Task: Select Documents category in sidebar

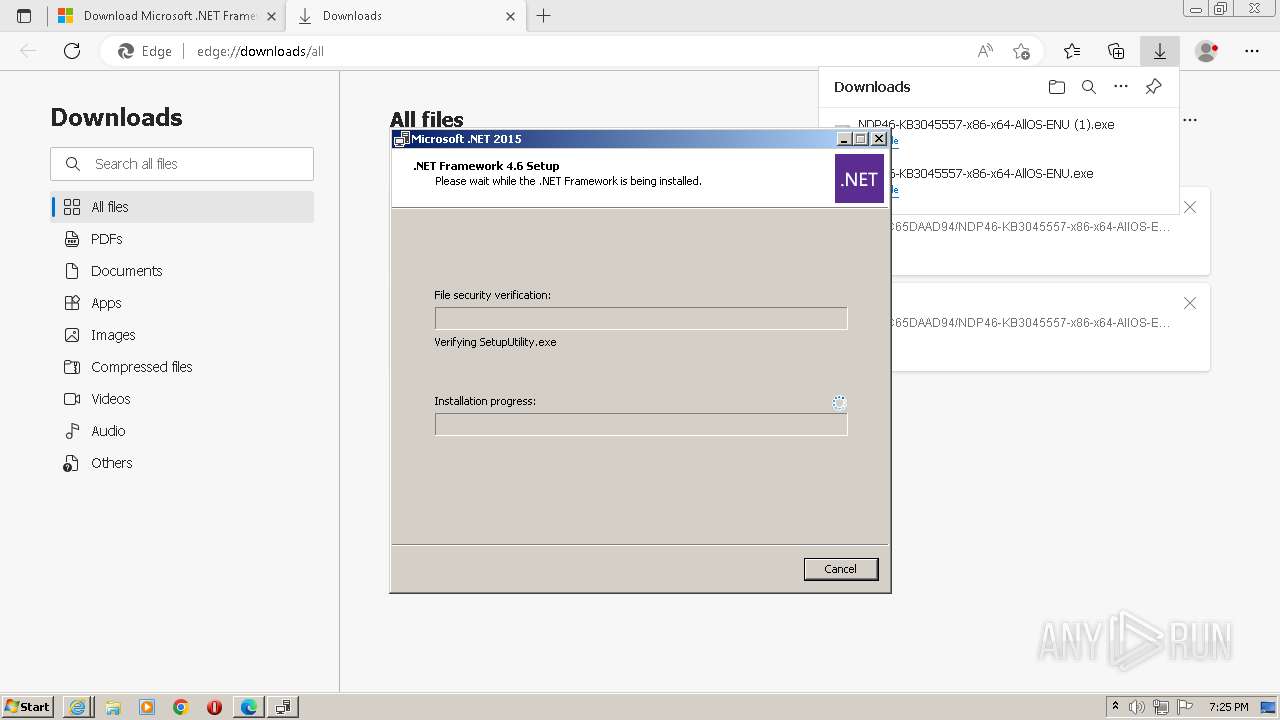Action: tap(182, 271)
